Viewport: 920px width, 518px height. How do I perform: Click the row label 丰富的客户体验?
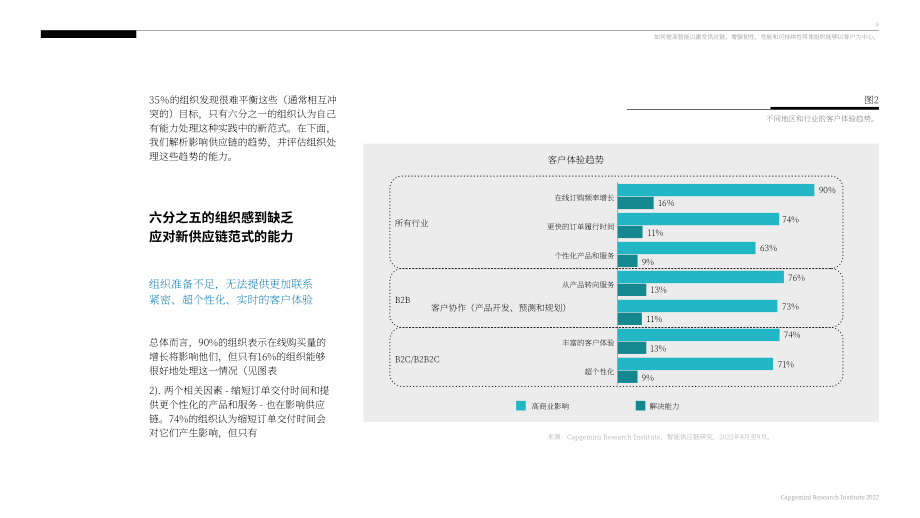(x=588, y=343)
